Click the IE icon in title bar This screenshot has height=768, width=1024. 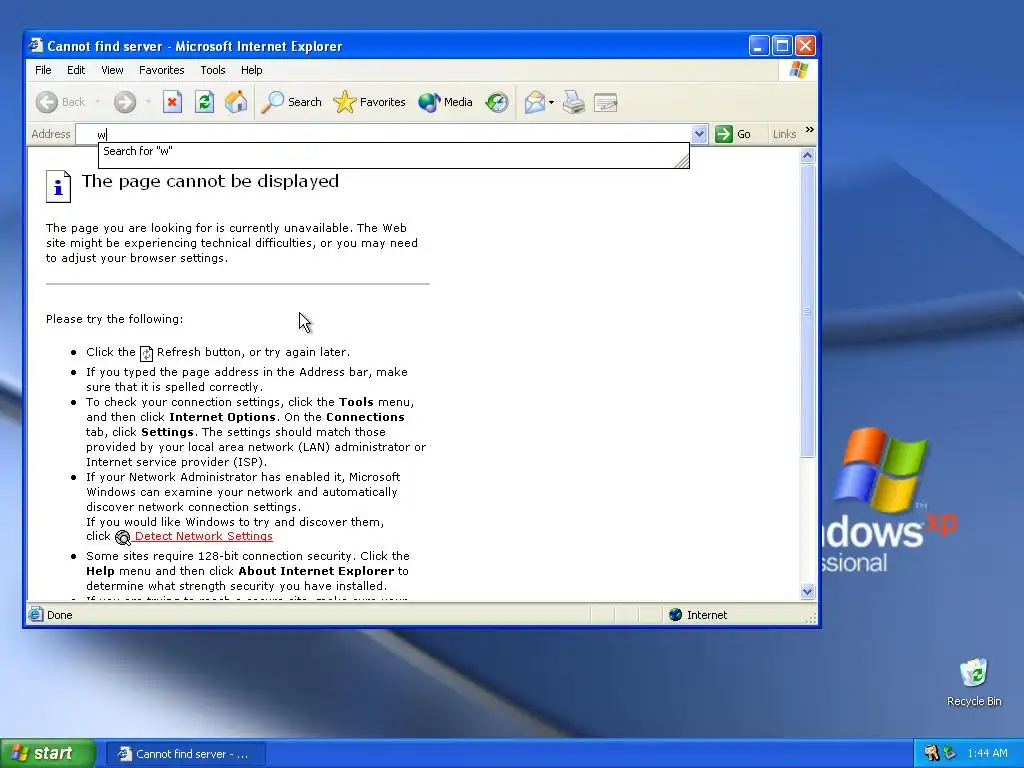click(36, 45)
